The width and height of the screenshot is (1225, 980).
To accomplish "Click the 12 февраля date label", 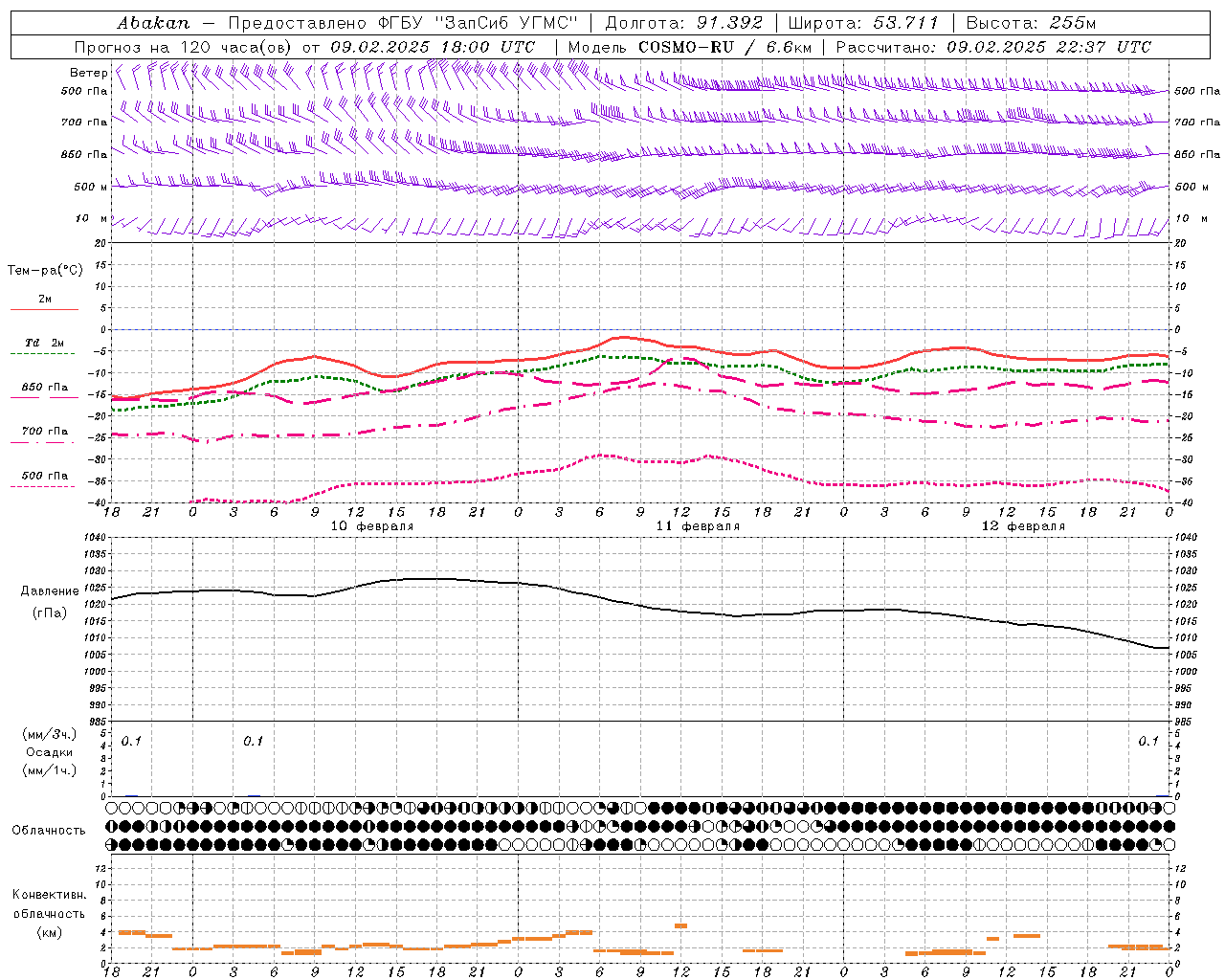I will [1023, 526].
